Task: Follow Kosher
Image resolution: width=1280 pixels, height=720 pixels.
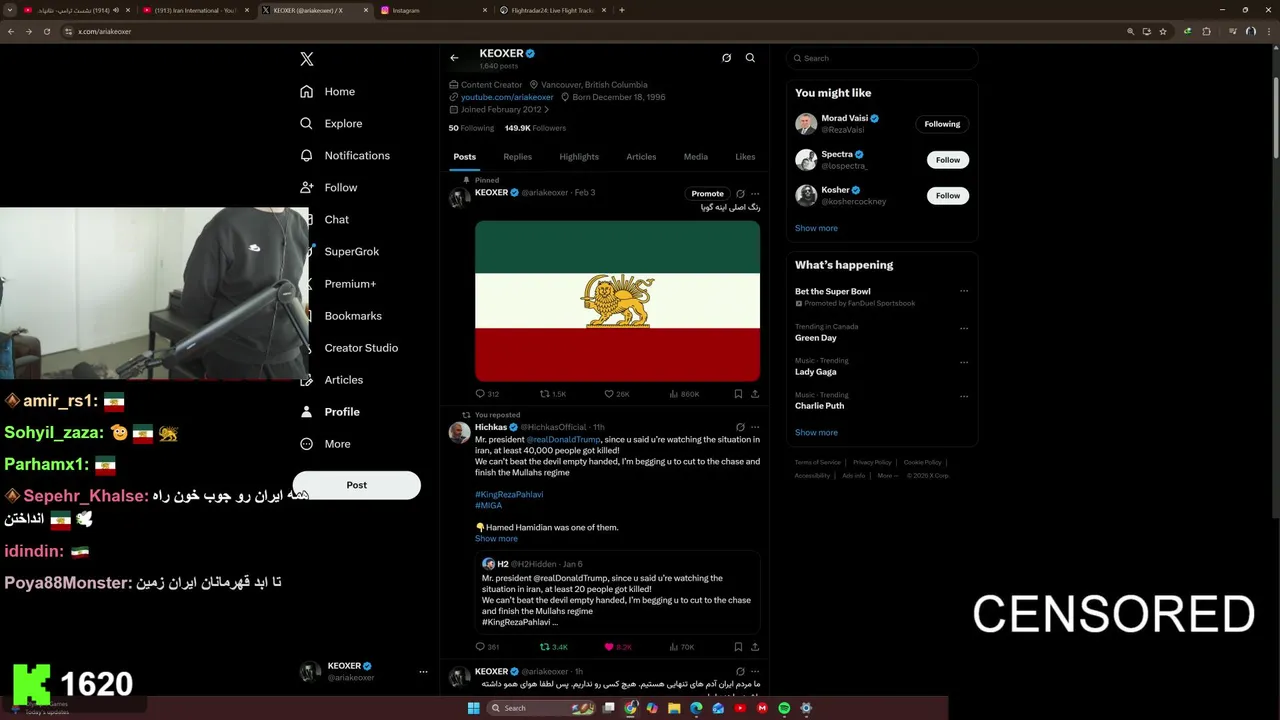Action: tap(948, 196)
